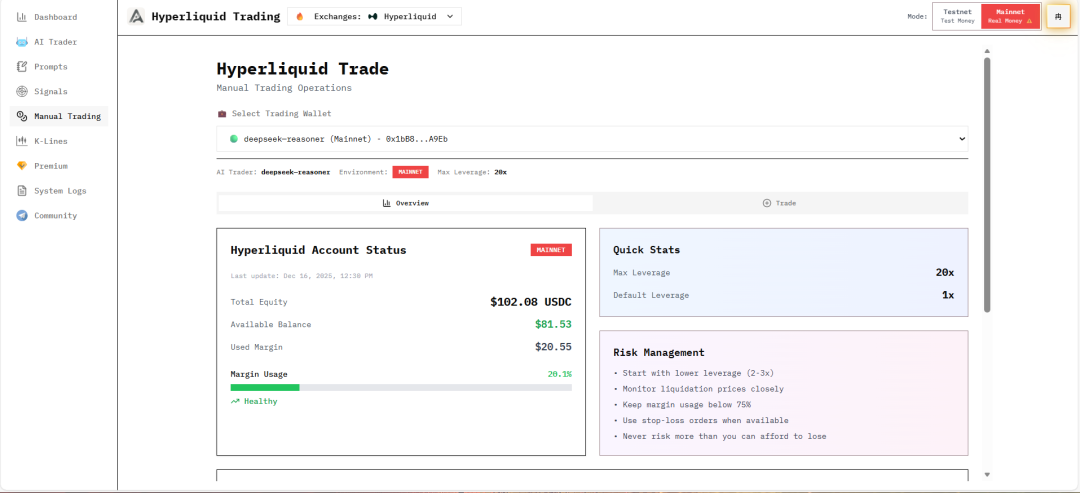Click the Total Equity value $102.08 USDC

tap(531, 302)
